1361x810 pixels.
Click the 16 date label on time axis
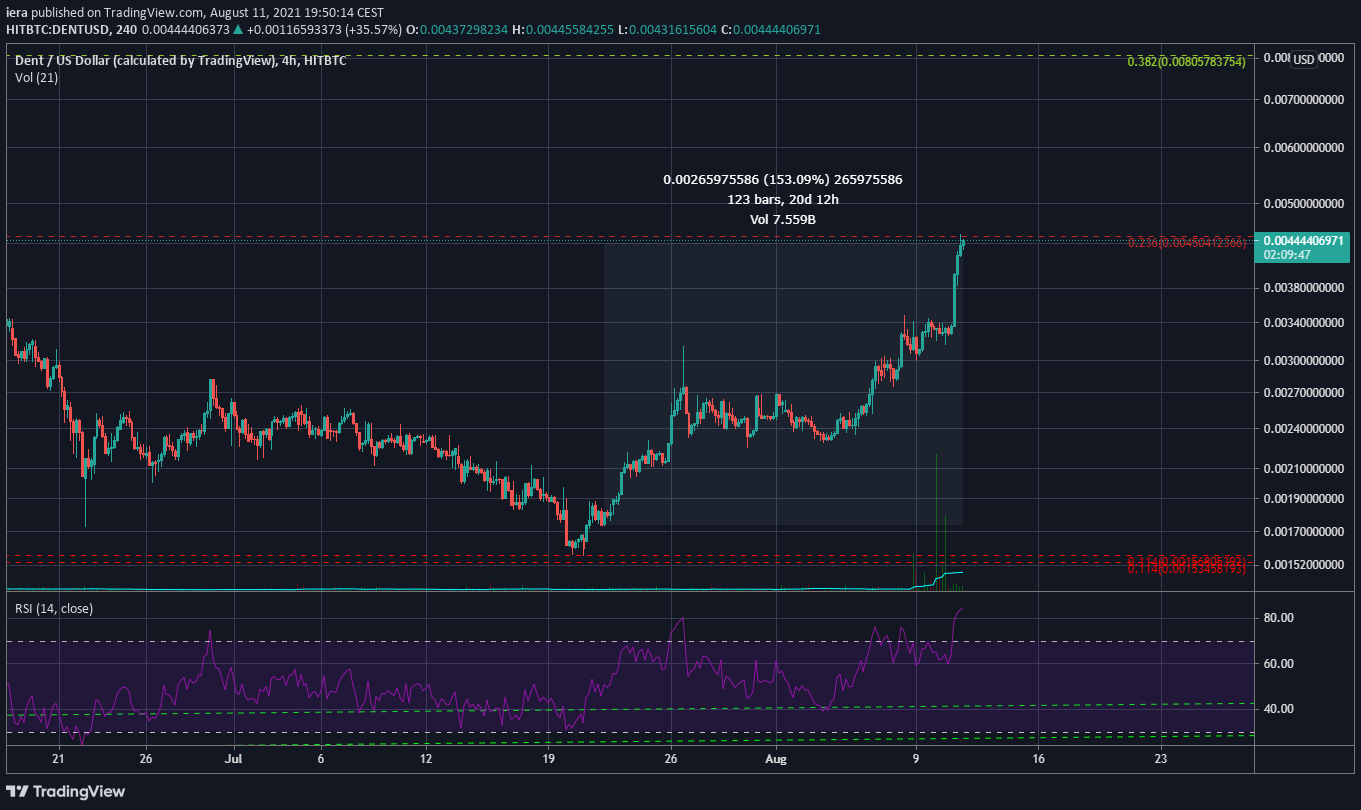point(1039,759)
